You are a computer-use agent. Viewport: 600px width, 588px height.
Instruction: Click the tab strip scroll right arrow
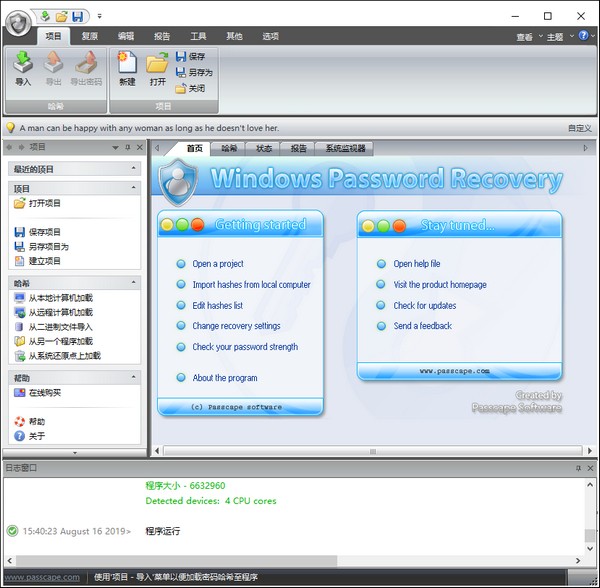tap(585, 148)
